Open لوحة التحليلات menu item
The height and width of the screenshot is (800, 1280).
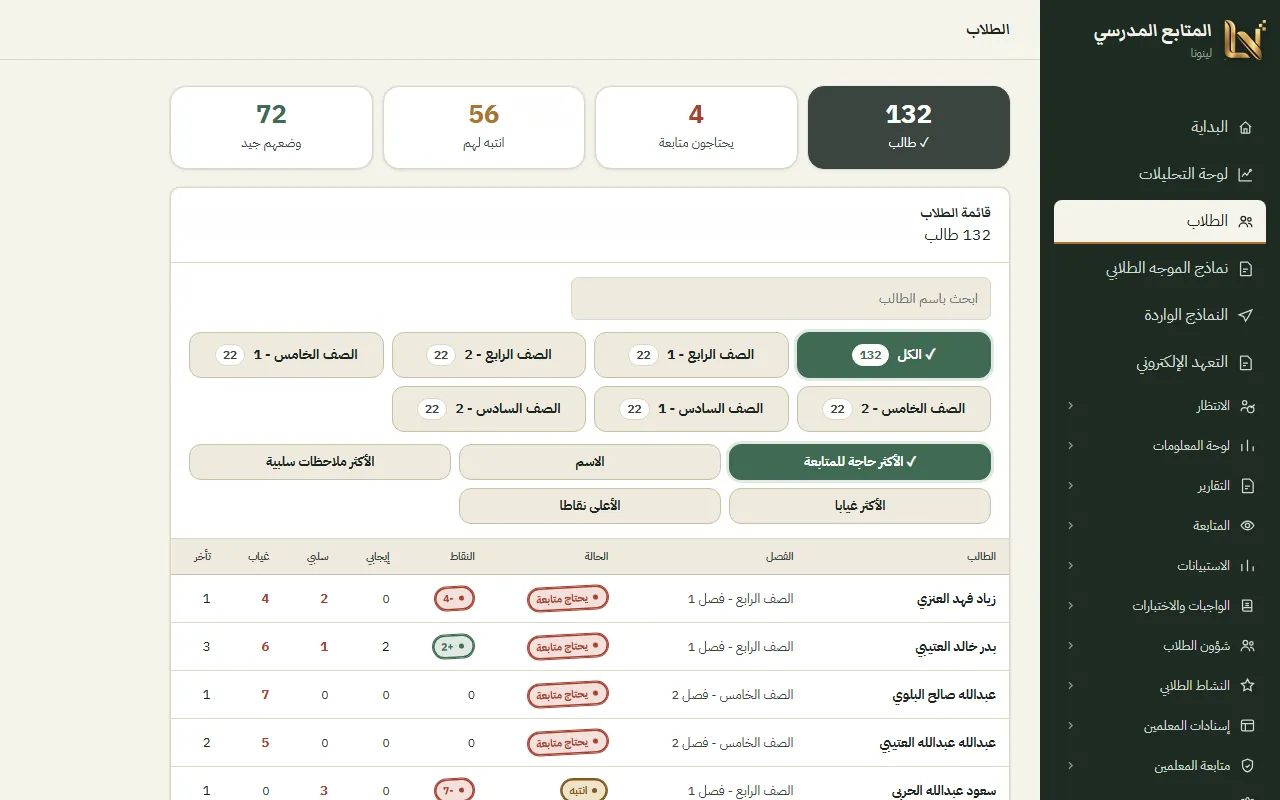pos(1160,174)
